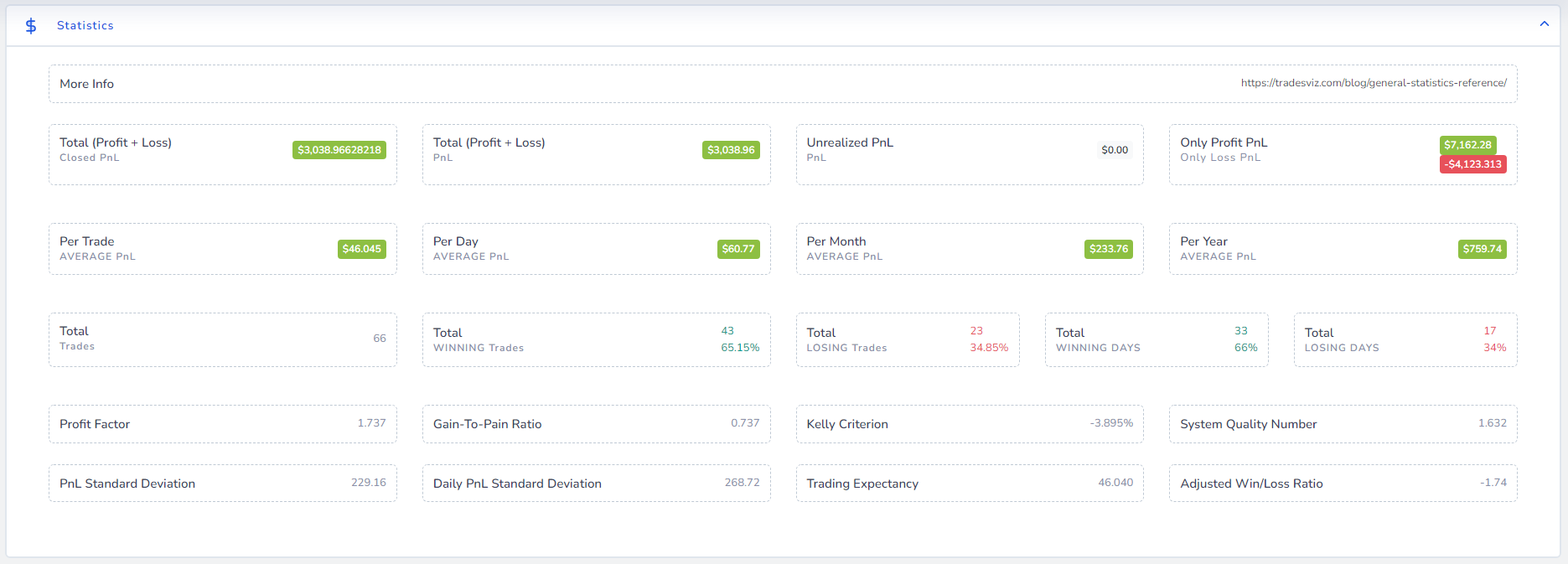Screen dimensions: 1568x564
Task: Click the 34.85% losing trades percentage
Action: (989, 348)
